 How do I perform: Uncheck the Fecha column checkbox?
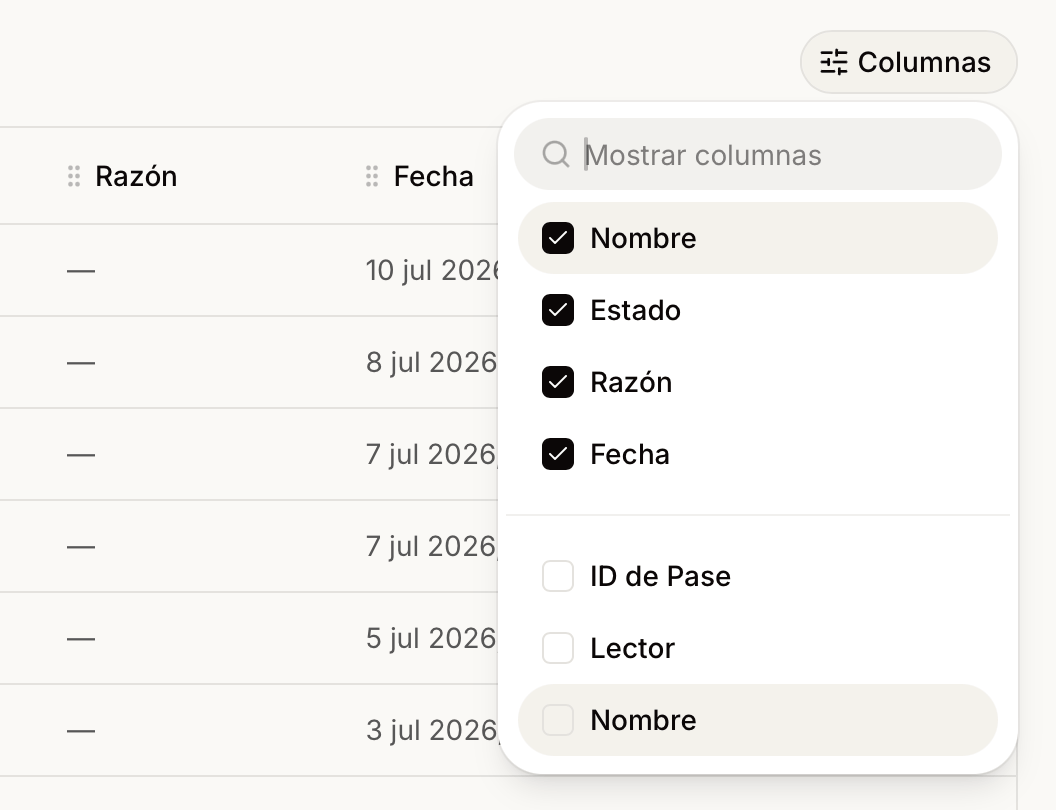558,454
